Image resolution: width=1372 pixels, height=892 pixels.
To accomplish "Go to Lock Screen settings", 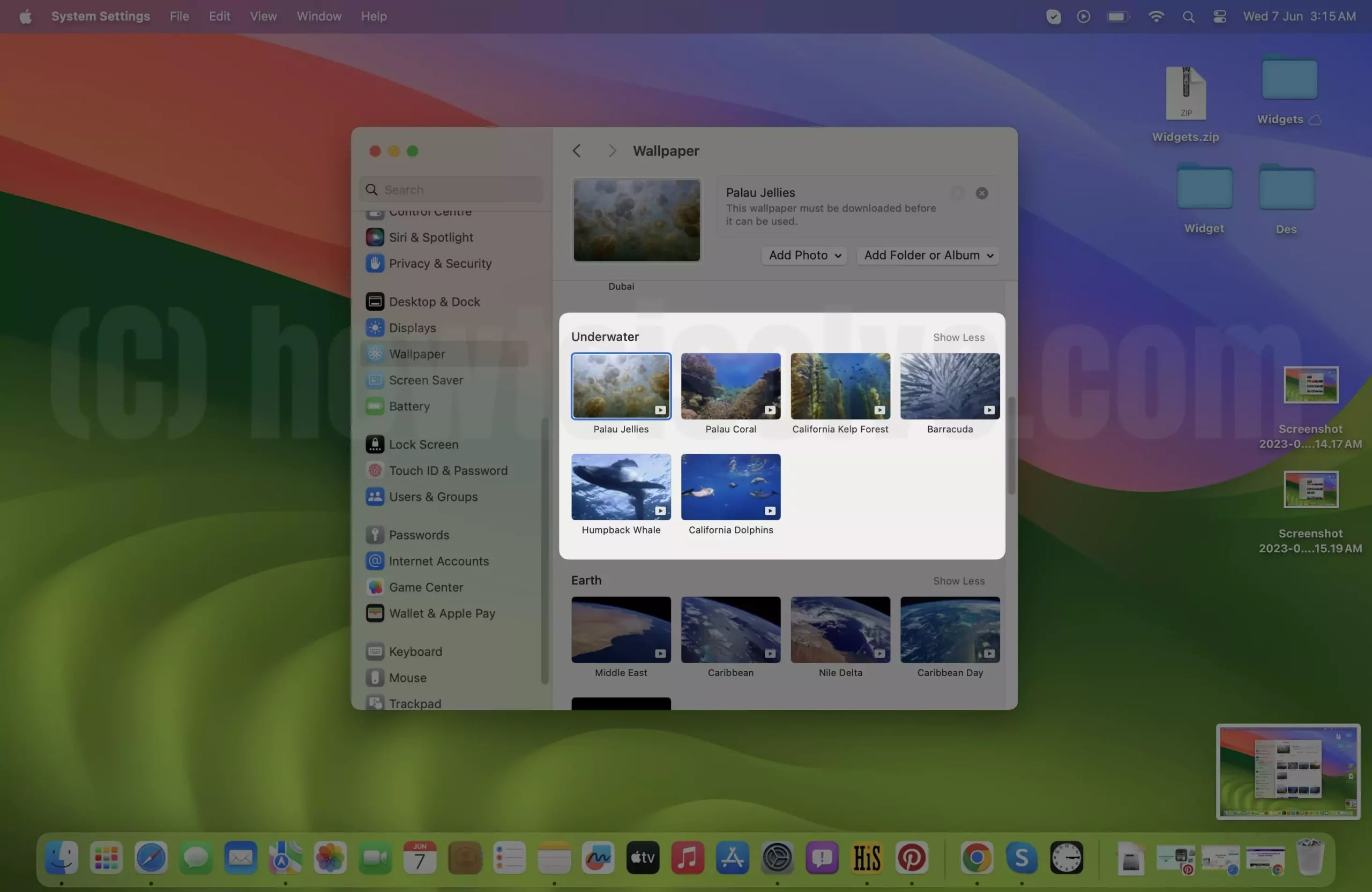I will [423, 444].
